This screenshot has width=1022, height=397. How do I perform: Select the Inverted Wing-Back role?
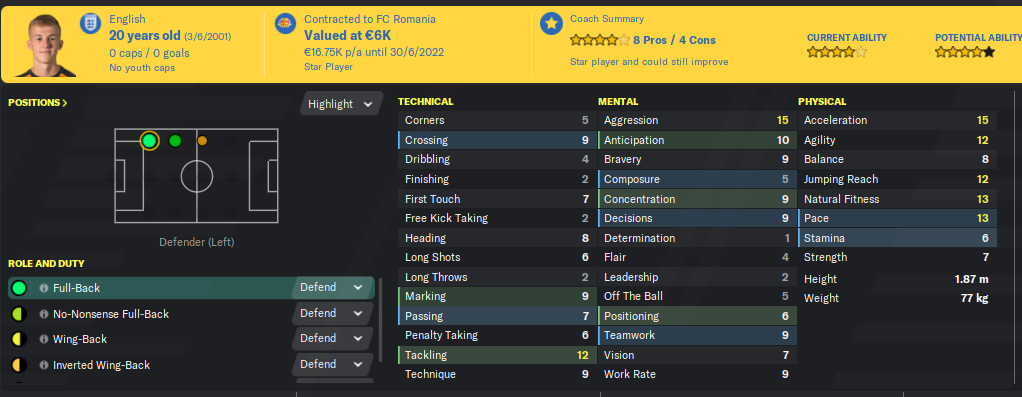pos(101,365)
